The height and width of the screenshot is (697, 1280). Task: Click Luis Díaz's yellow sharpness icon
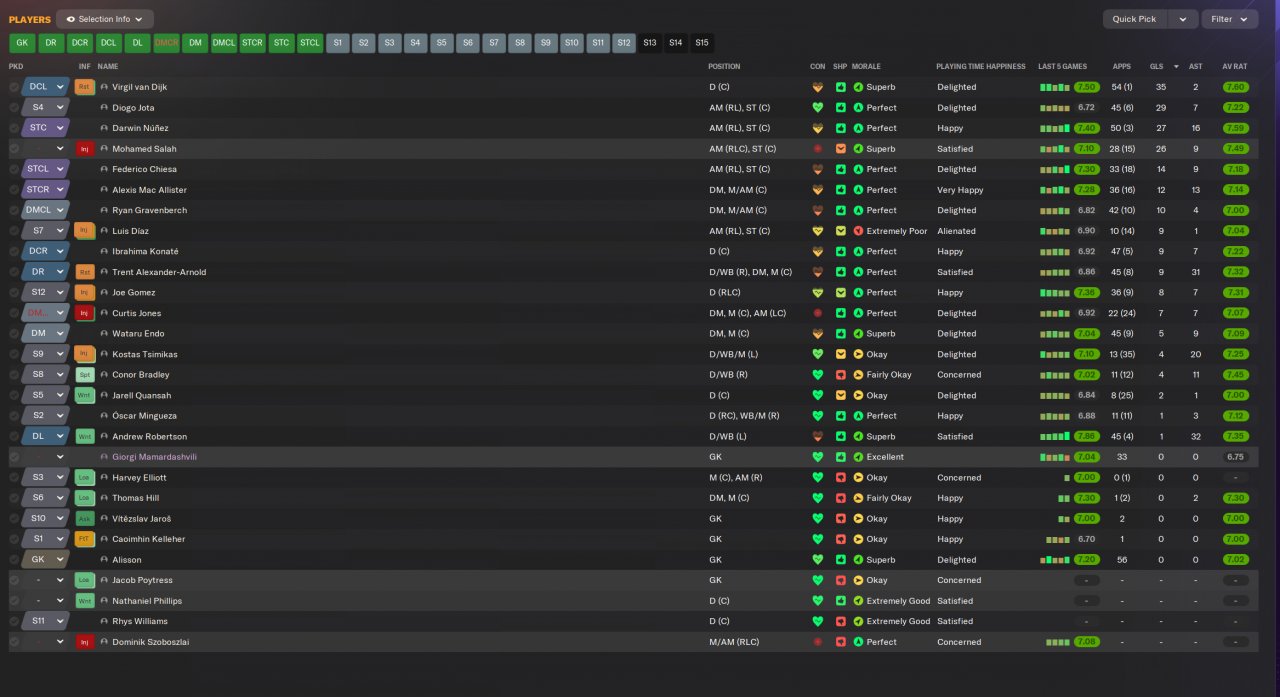point(841,231)
